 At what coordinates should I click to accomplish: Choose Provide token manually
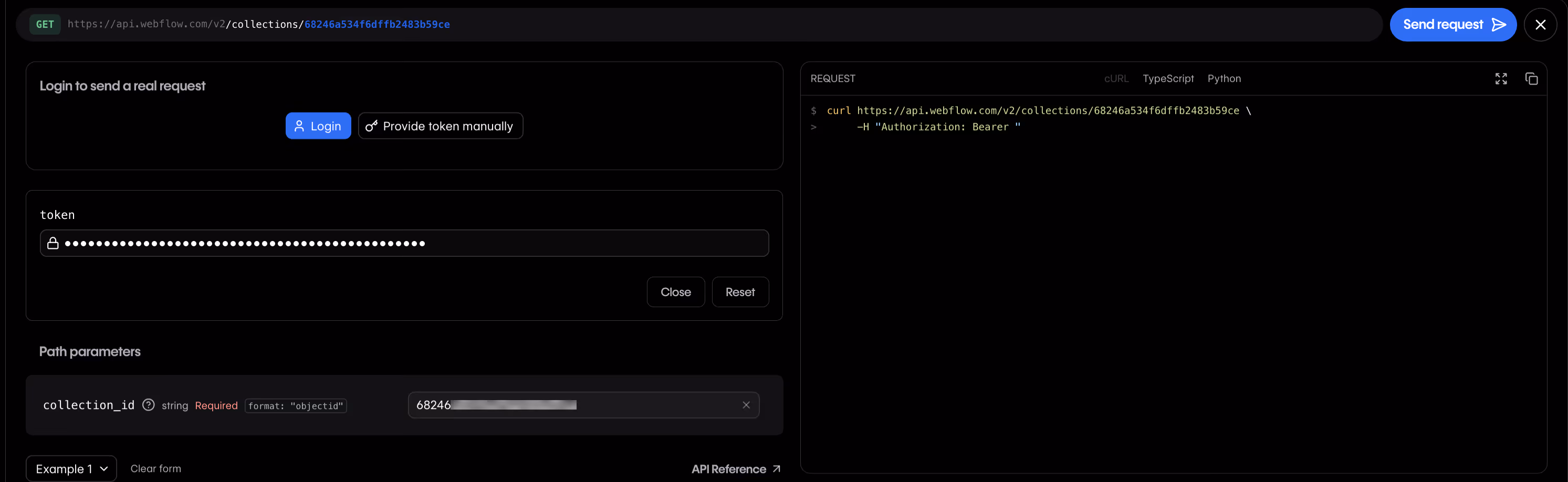tap(440, 126)
